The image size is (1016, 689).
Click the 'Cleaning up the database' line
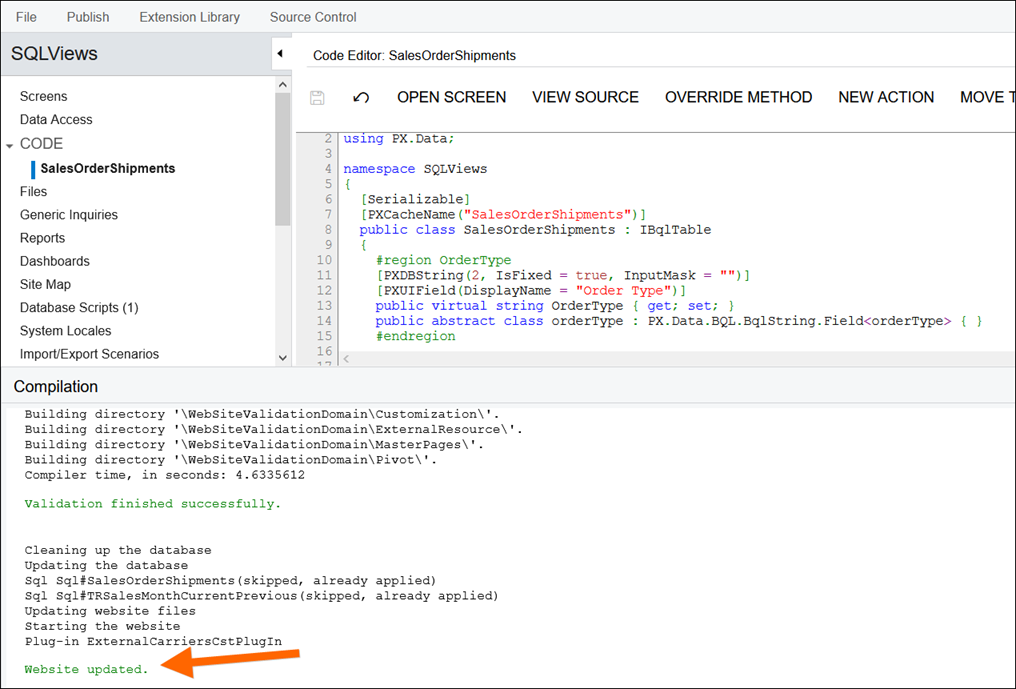[118, 550]
